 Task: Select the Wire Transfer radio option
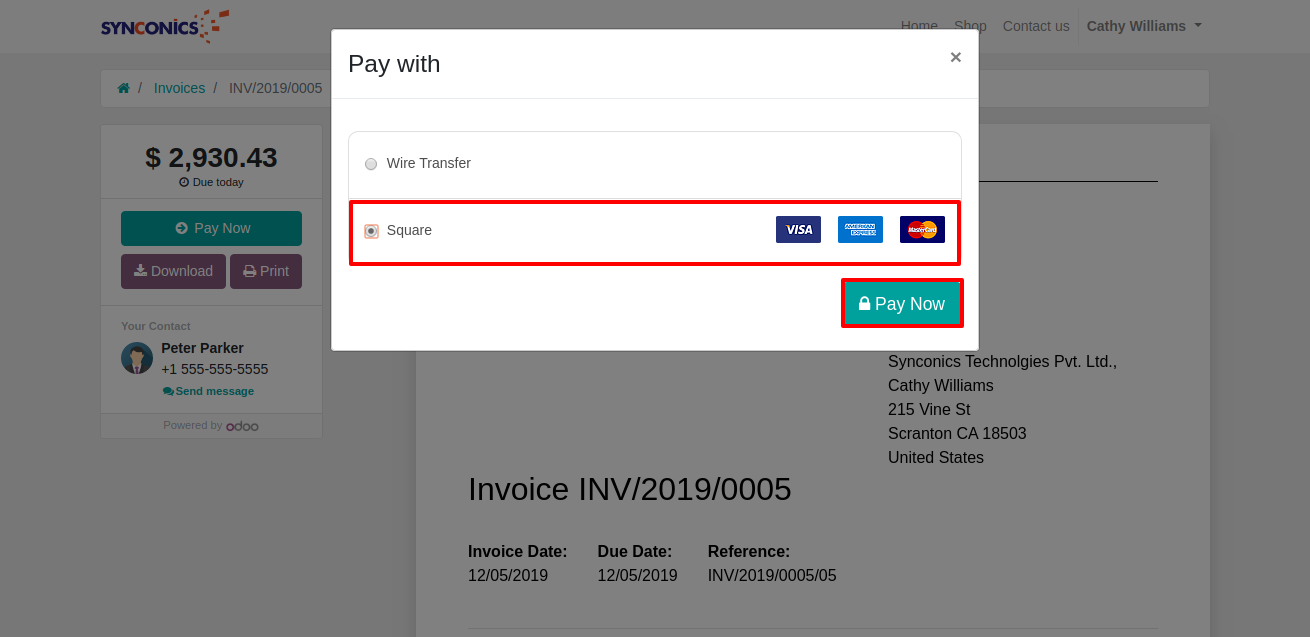371,164
